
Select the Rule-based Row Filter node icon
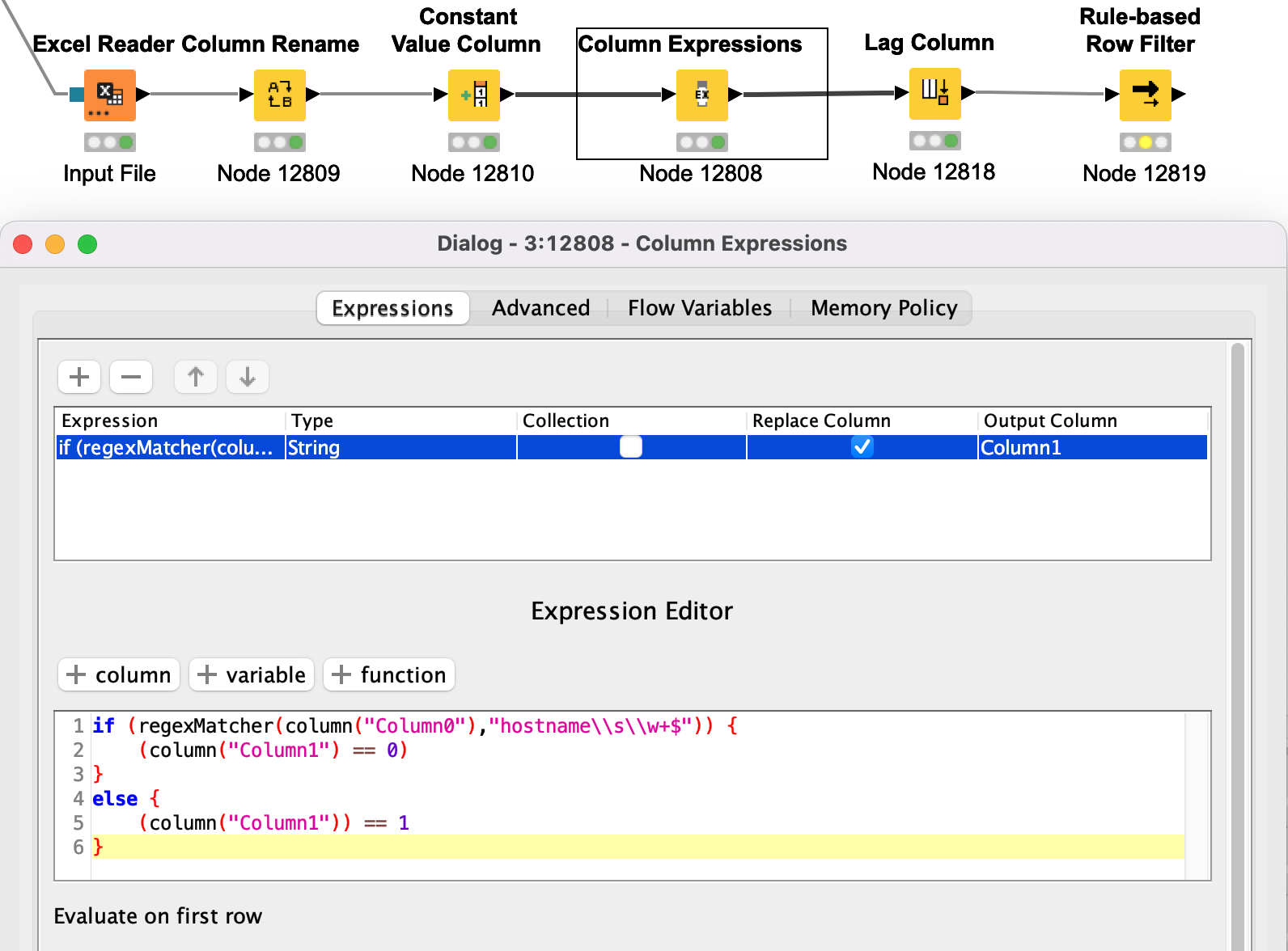[x=1145, y=95]
